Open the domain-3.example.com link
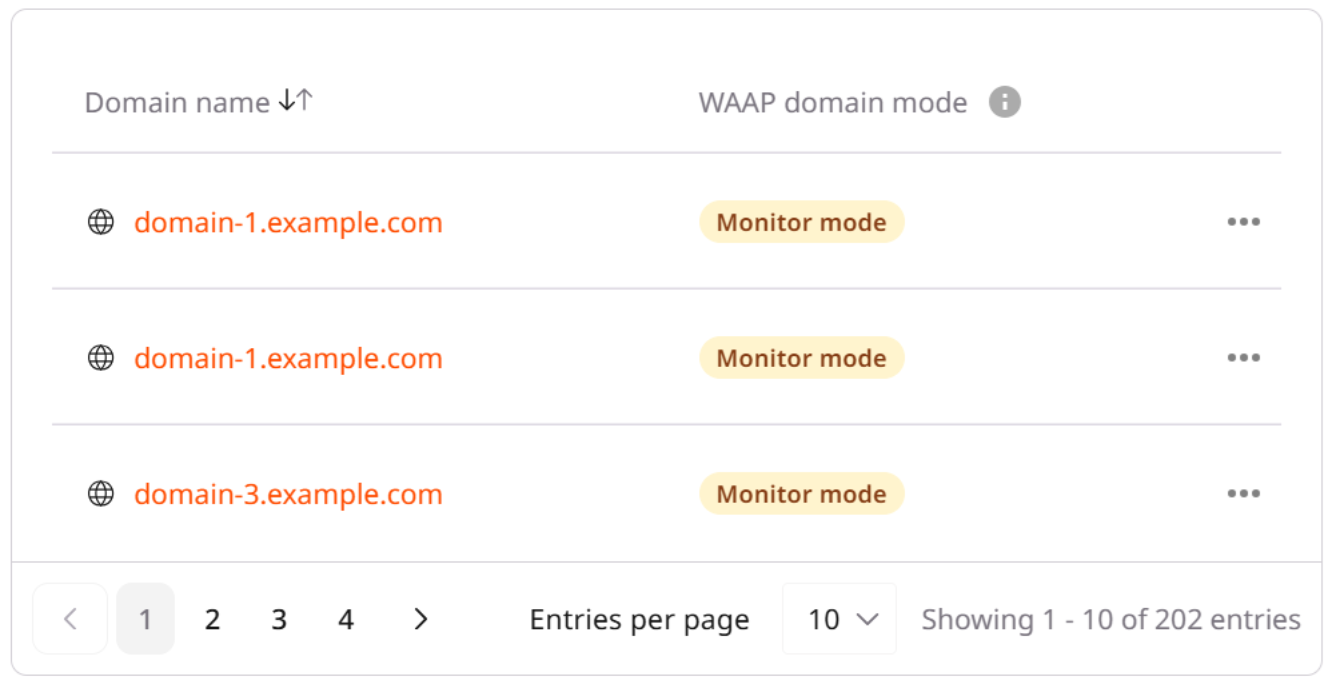The width and height of the screenshot is (1333, 685). 288,493
